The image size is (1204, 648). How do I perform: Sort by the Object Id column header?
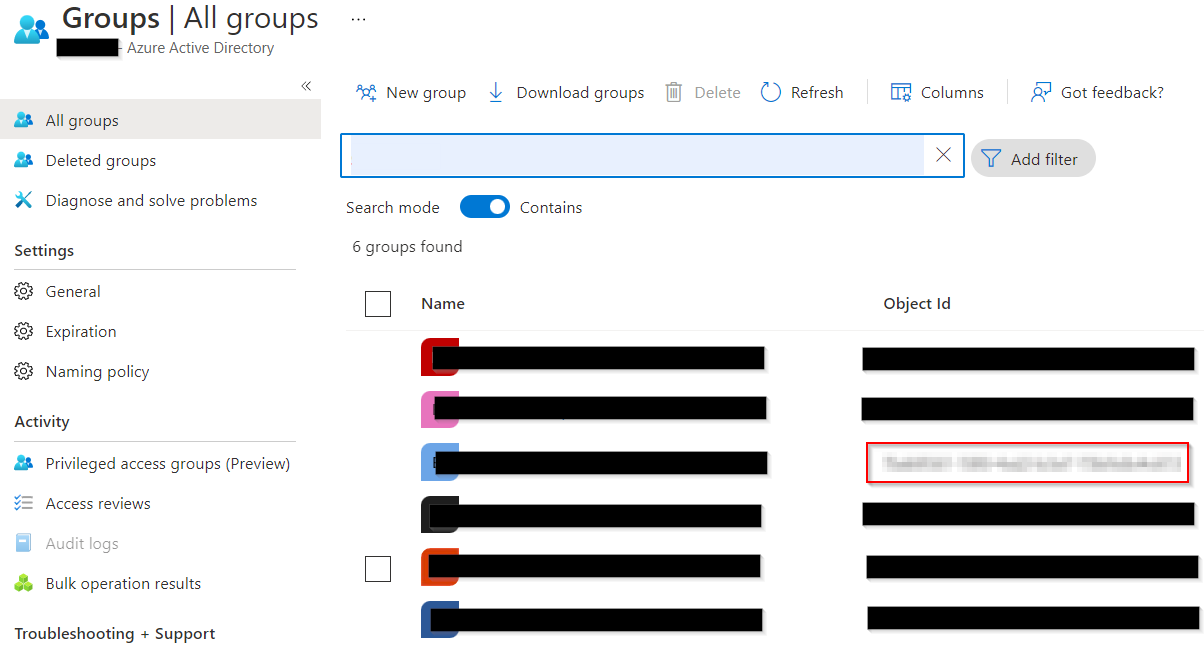point(917,304)
